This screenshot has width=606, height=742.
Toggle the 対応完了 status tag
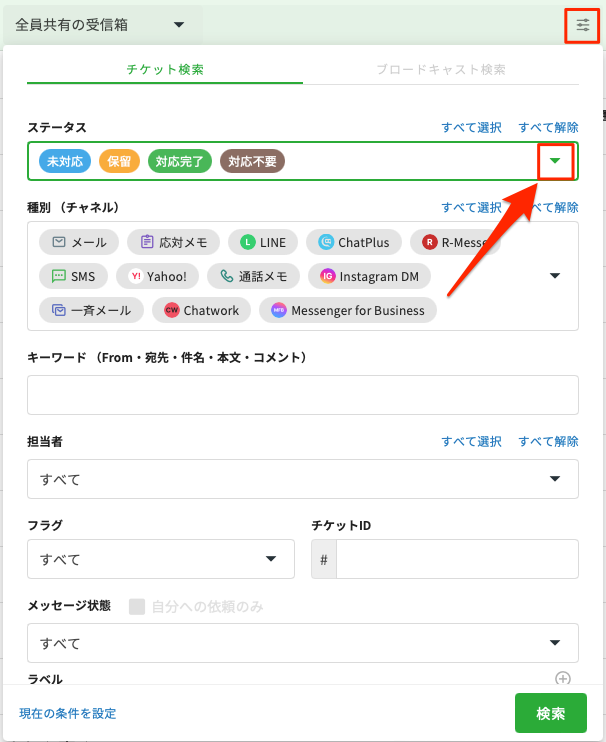[x=180, y=161]
